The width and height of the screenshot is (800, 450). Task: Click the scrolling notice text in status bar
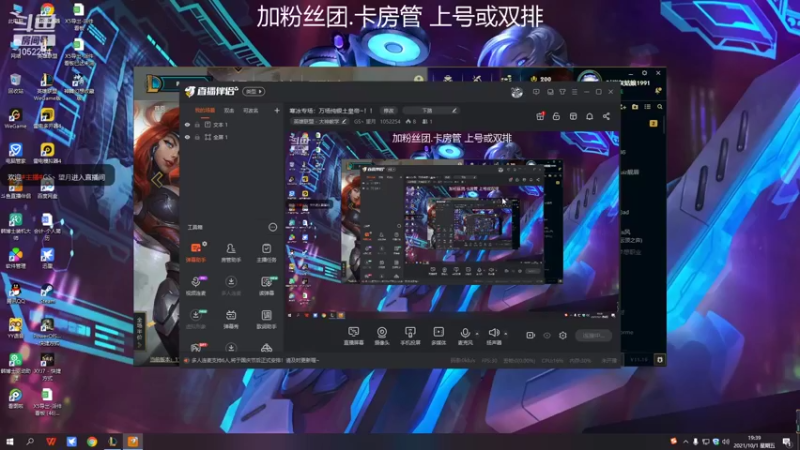pyautogui.click(x=255, y=360)
